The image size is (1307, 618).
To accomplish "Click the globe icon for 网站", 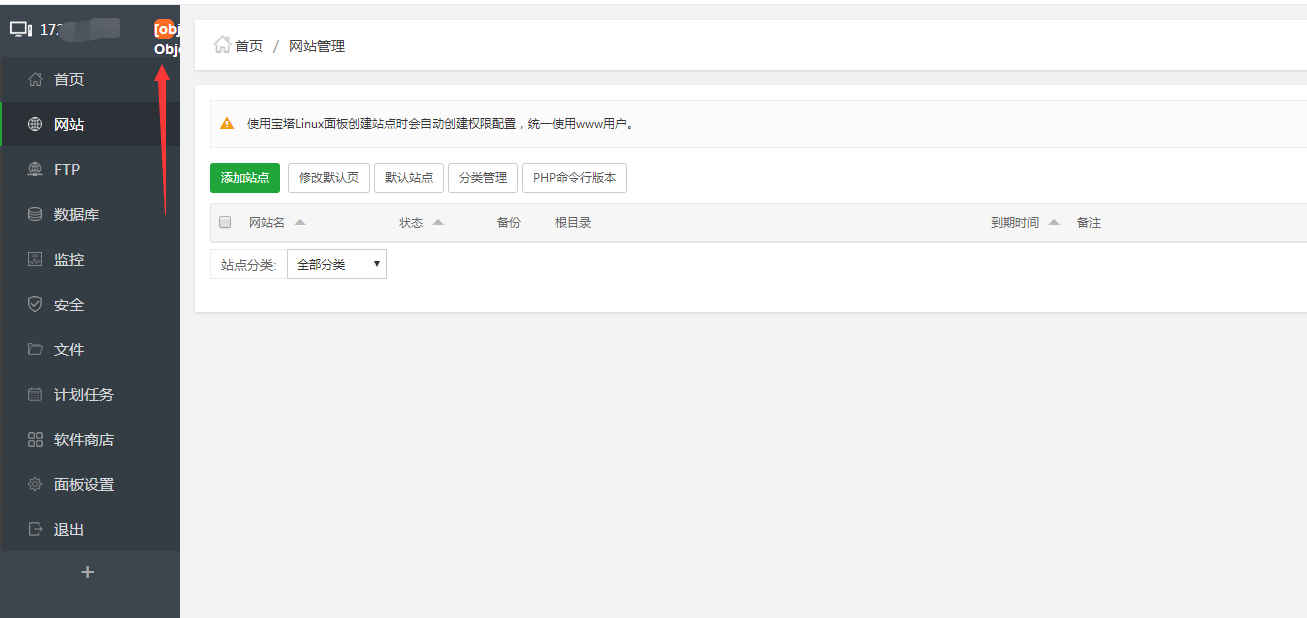I will point(35,124).
